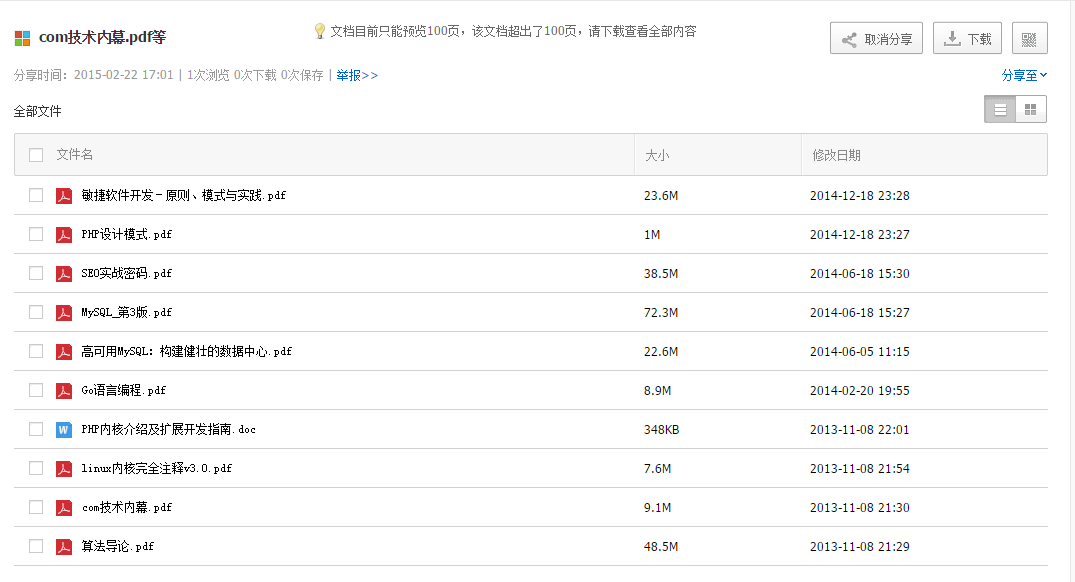Screen dimensions: 1075x582
Task: Sort files by 大小 column header
Action: click(657, 156)
